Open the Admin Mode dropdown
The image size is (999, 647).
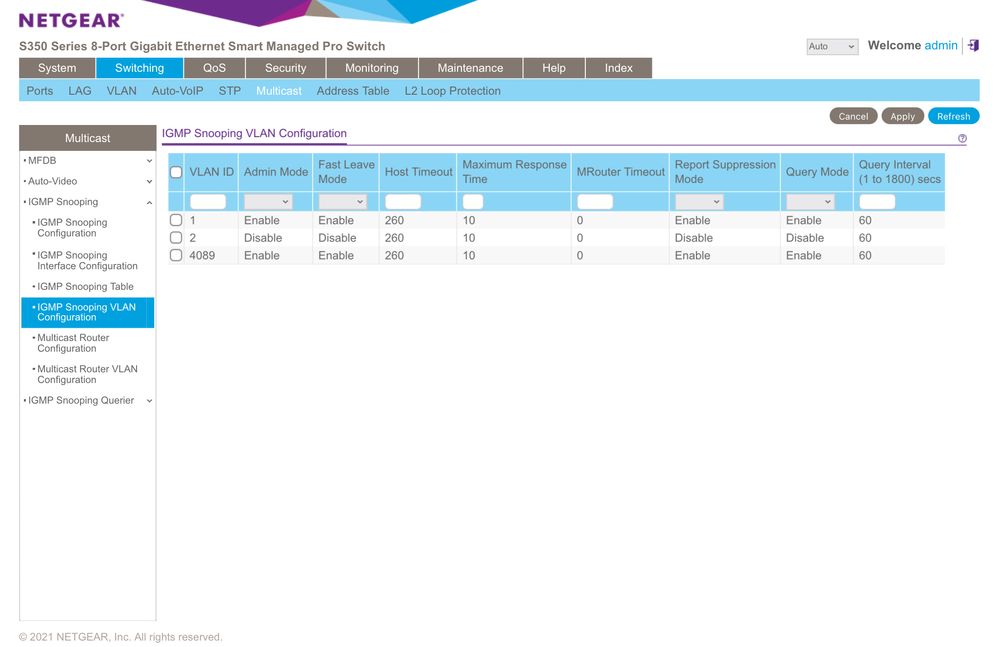coord(268,202)
